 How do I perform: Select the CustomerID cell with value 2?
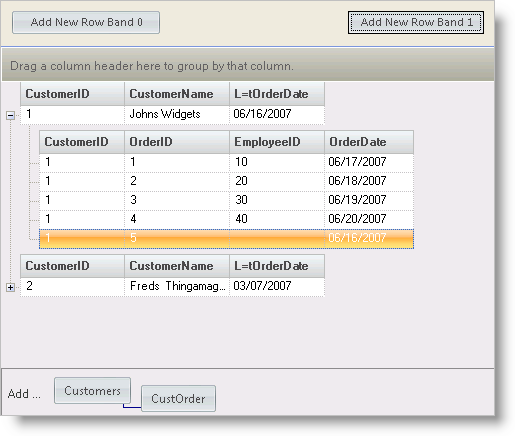coord(72,287)
